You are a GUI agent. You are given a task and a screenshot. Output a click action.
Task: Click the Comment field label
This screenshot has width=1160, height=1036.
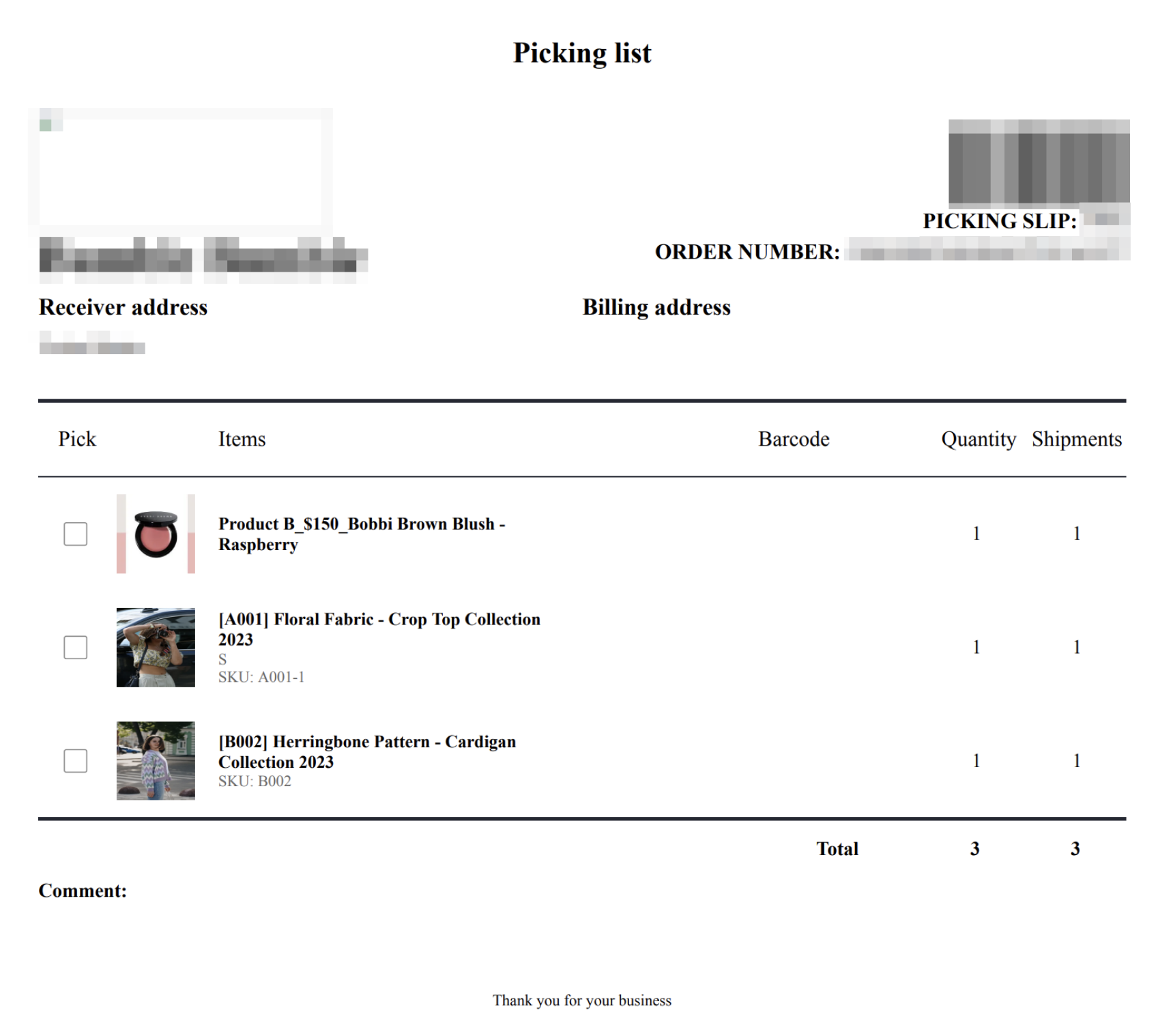coord(83,891)
